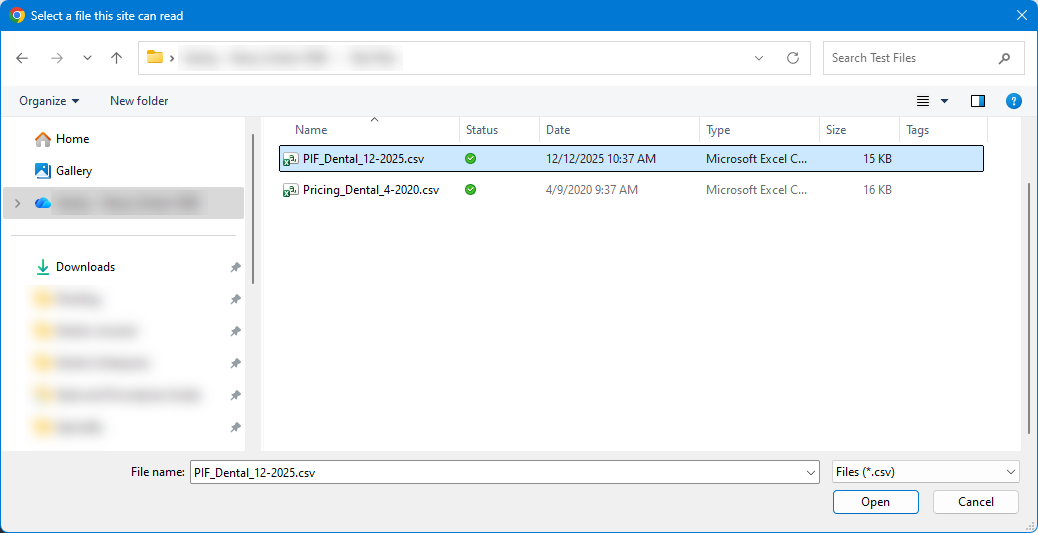Expand the address bar history dropdown
The height and width of the screenshot is (533, 1038).
[x=759, y=58]
